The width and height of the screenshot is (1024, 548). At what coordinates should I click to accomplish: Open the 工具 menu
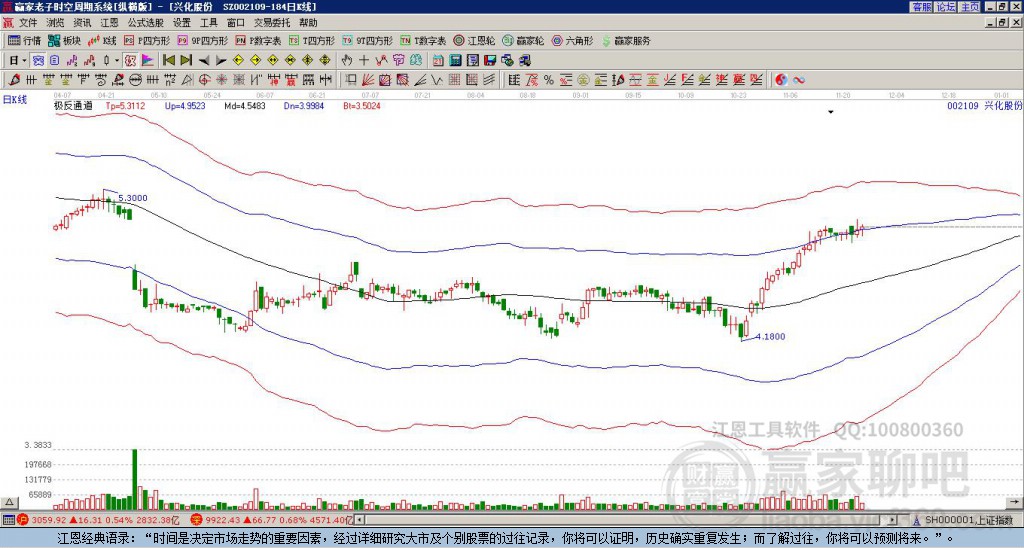pyautogui.click(x=208, y=23)
